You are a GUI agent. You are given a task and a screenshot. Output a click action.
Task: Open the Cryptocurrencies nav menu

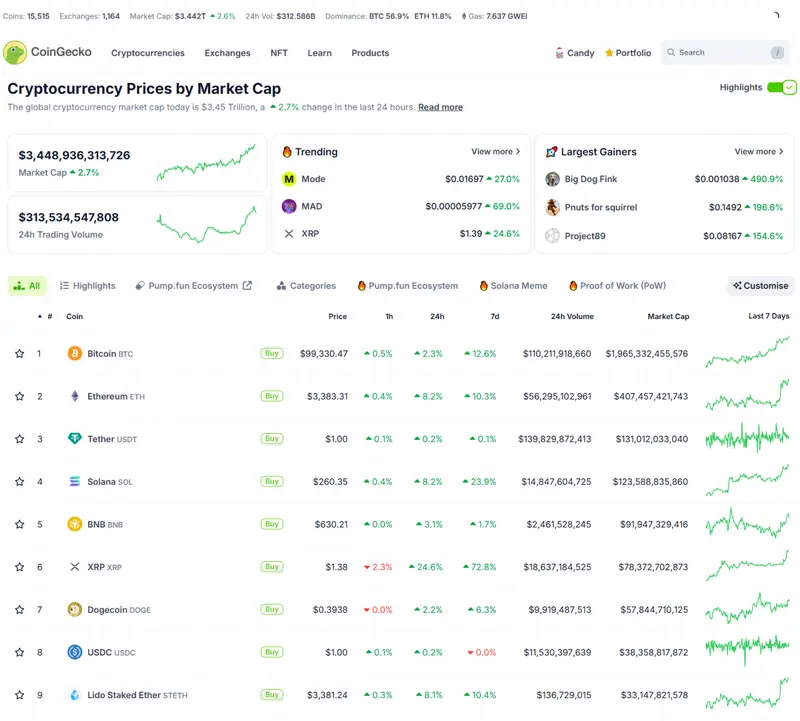point(148,53)
